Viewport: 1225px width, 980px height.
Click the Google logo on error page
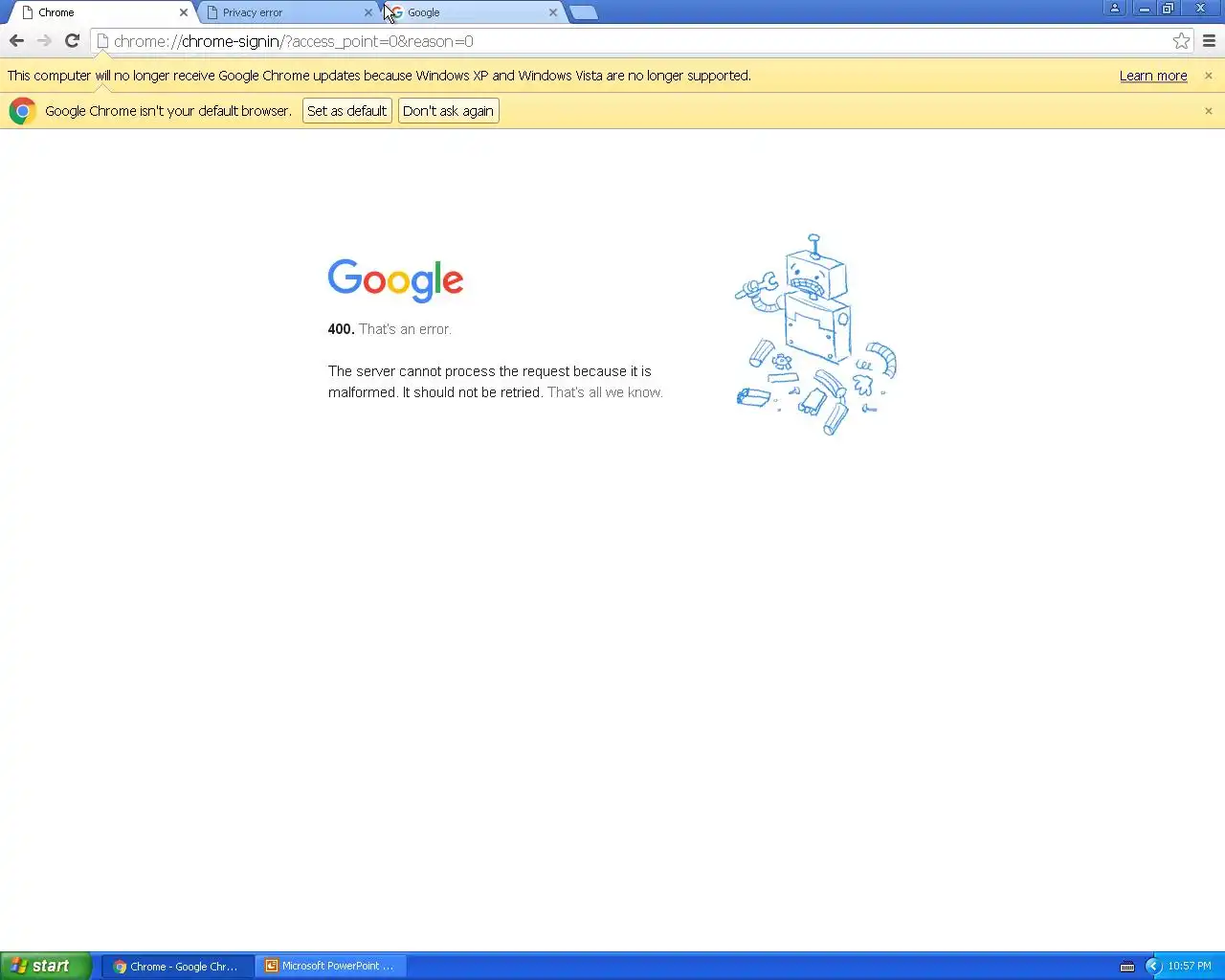coord(395,280)
